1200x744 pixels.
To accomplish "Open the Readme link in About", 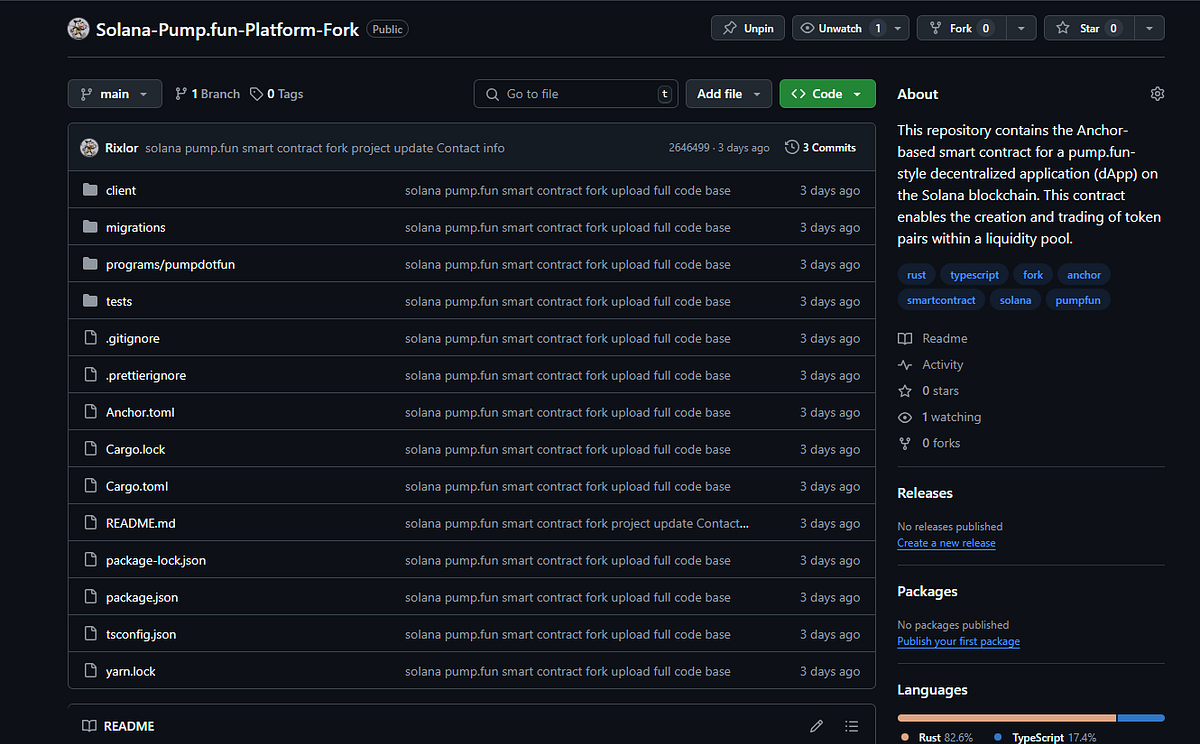I will tap(933, 339).
